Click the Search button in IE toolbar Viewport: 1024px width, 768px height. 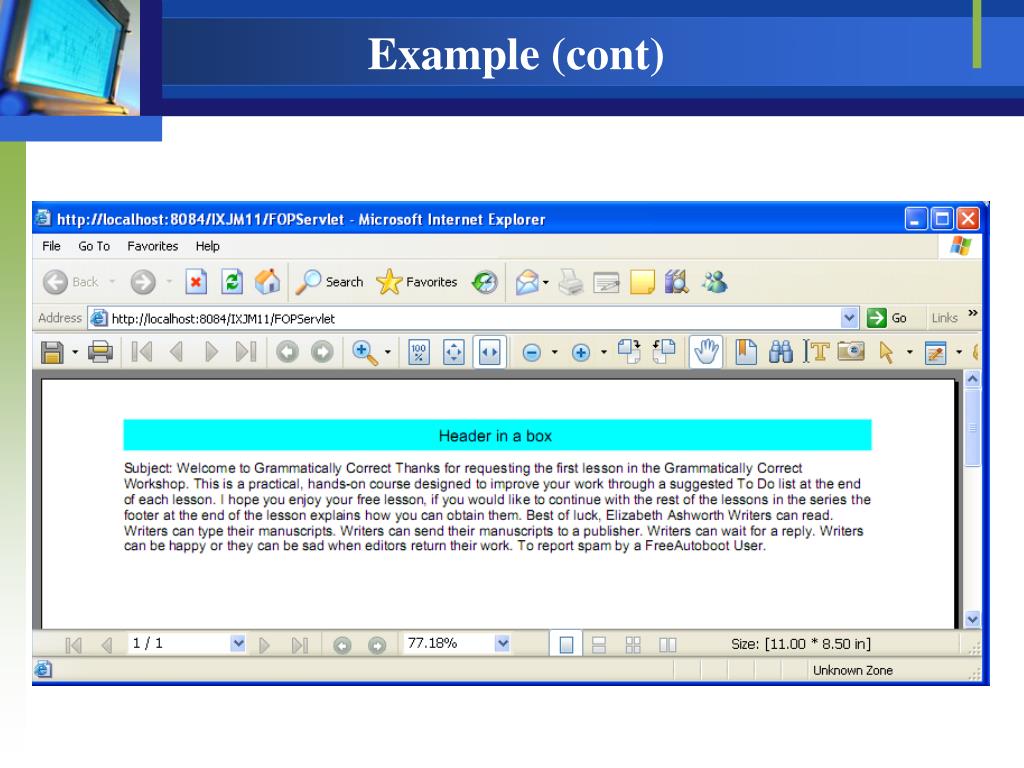point(329,282)
